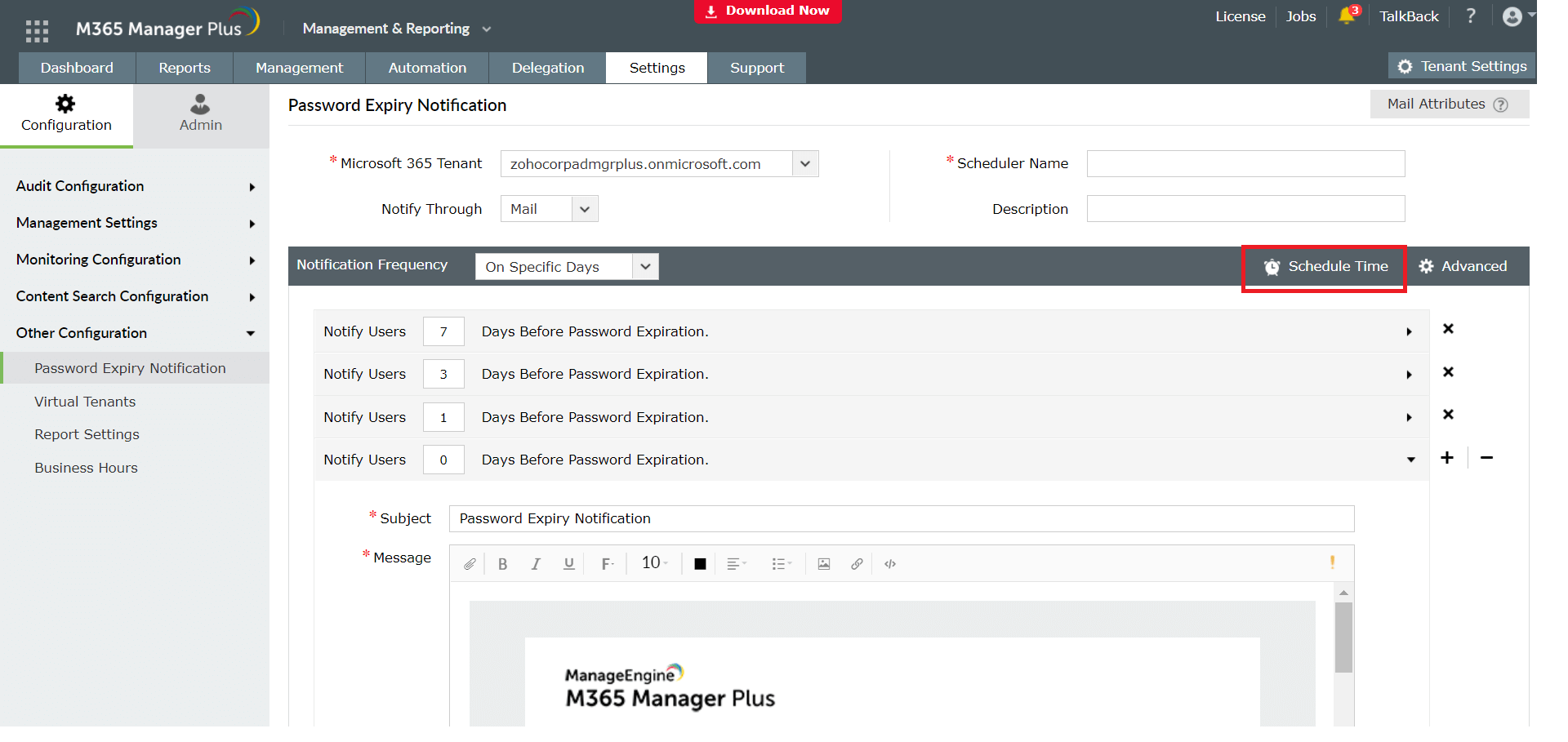Click the Mail Attributes help icon

pos(1501,104)
